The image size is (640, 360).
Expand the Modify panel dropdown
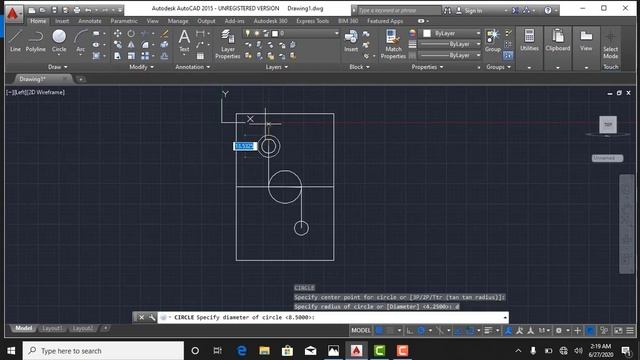click(141, 67)
